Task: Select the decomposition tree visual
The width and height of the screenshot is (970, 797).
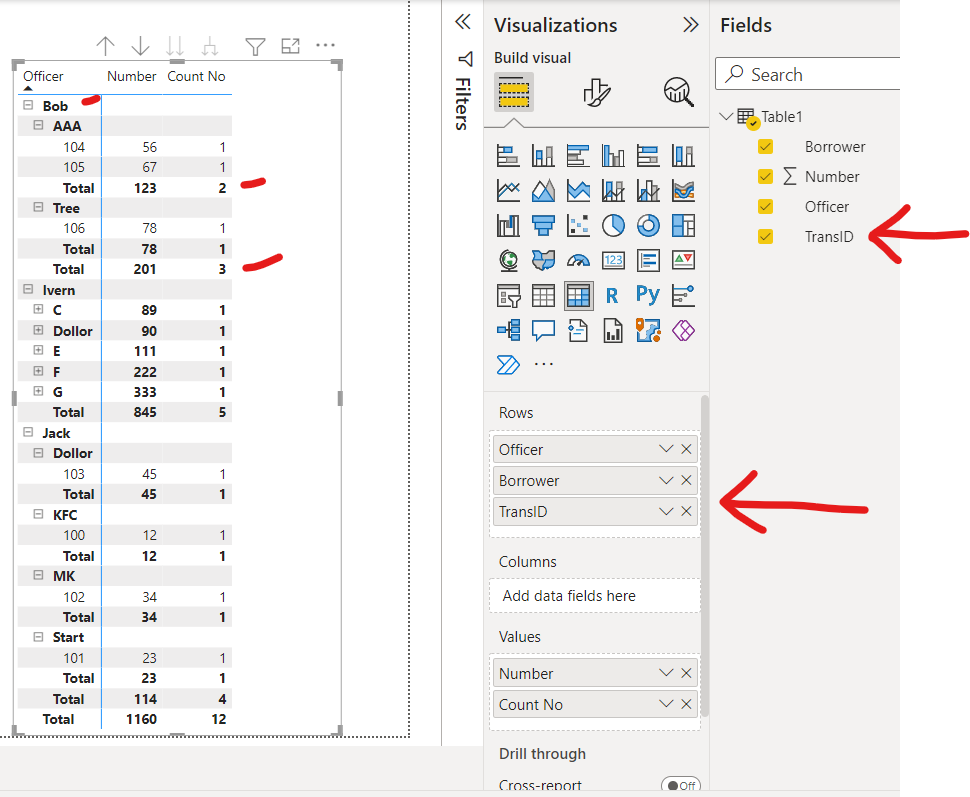Action: (x=508, y=330)
